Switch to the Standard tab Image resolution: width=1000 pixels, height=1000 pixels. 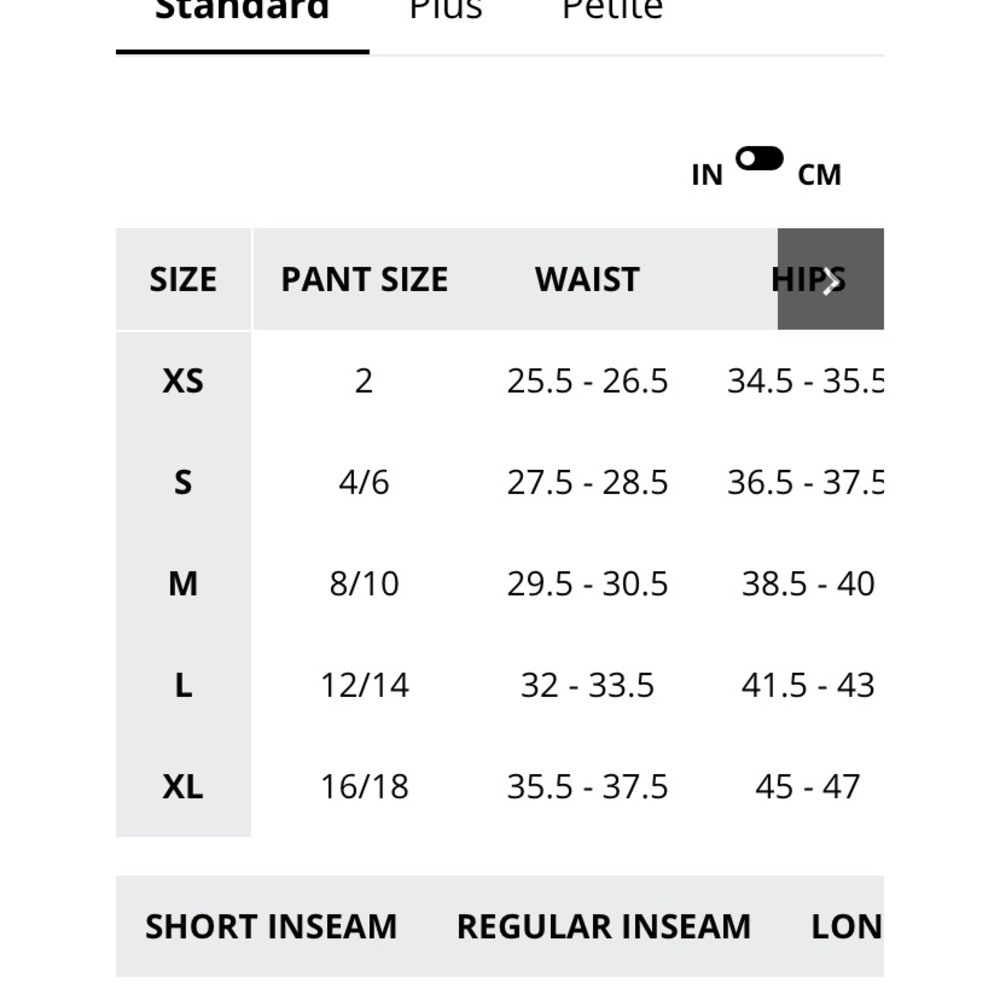[242, 10]
